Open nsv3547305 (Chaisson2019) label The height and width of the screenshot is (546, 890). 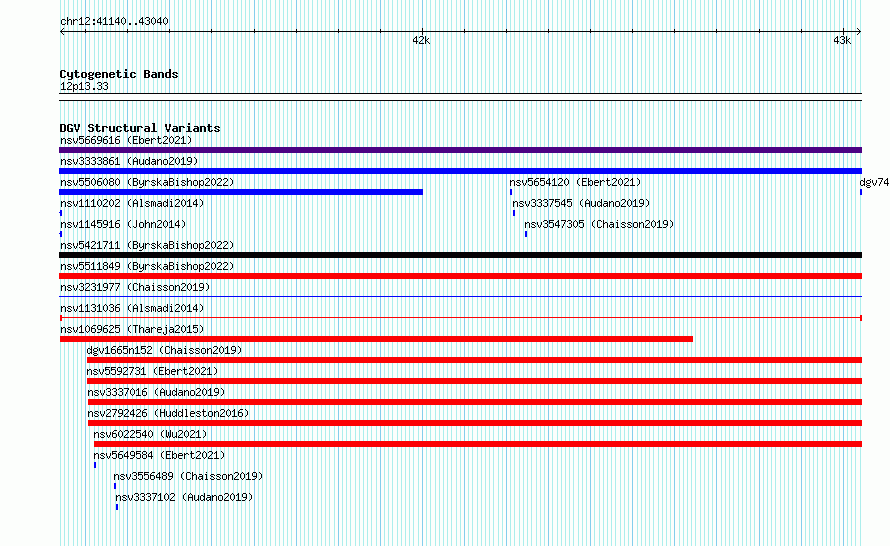pyautogui.click(x=599, y=224)
